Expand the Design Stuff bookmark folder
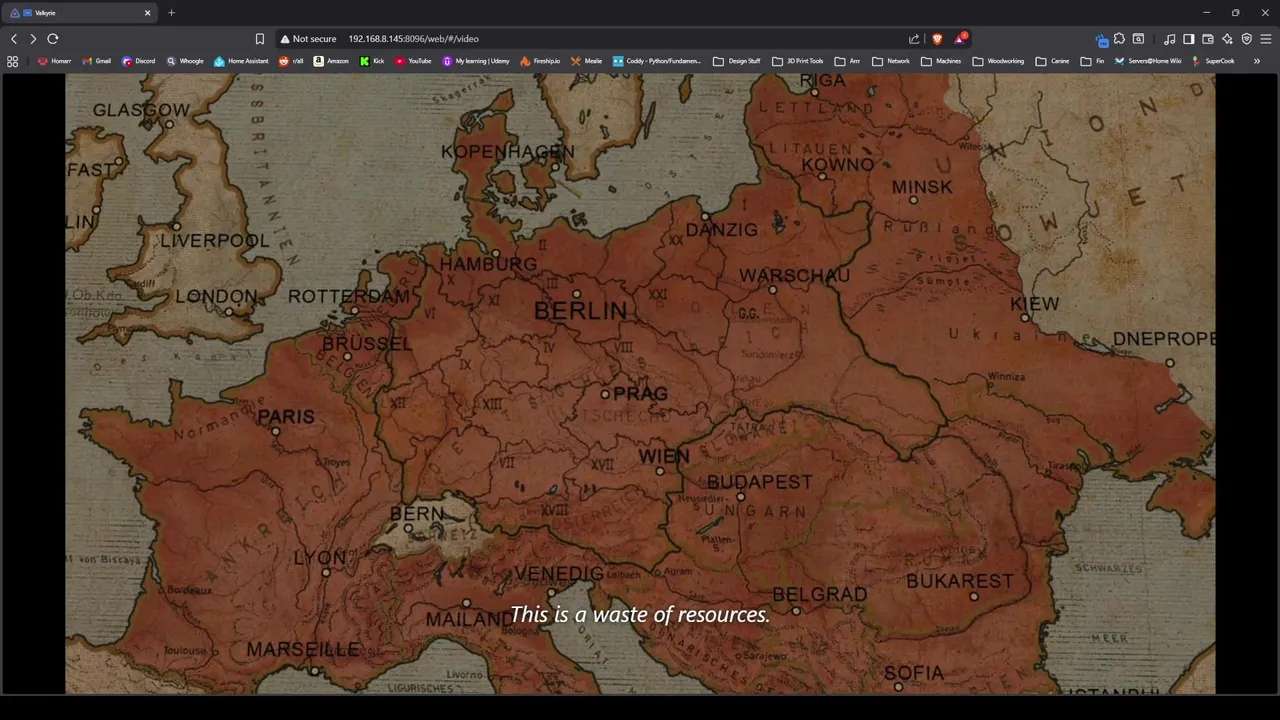 (737, 61)
